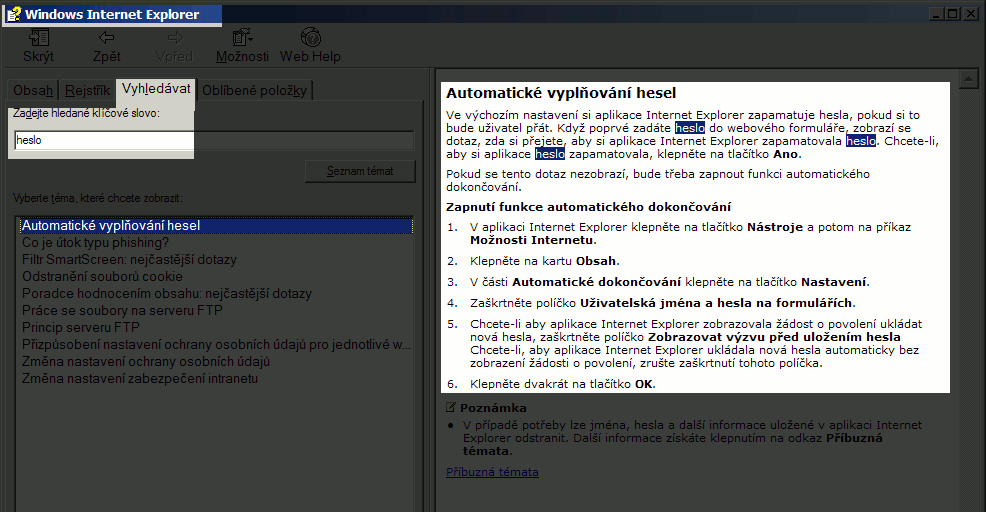This screenshot has width=986, height=512.
Task: Select topic Změna nastavení zabezpečení intranetu
Action: [140, 378]
